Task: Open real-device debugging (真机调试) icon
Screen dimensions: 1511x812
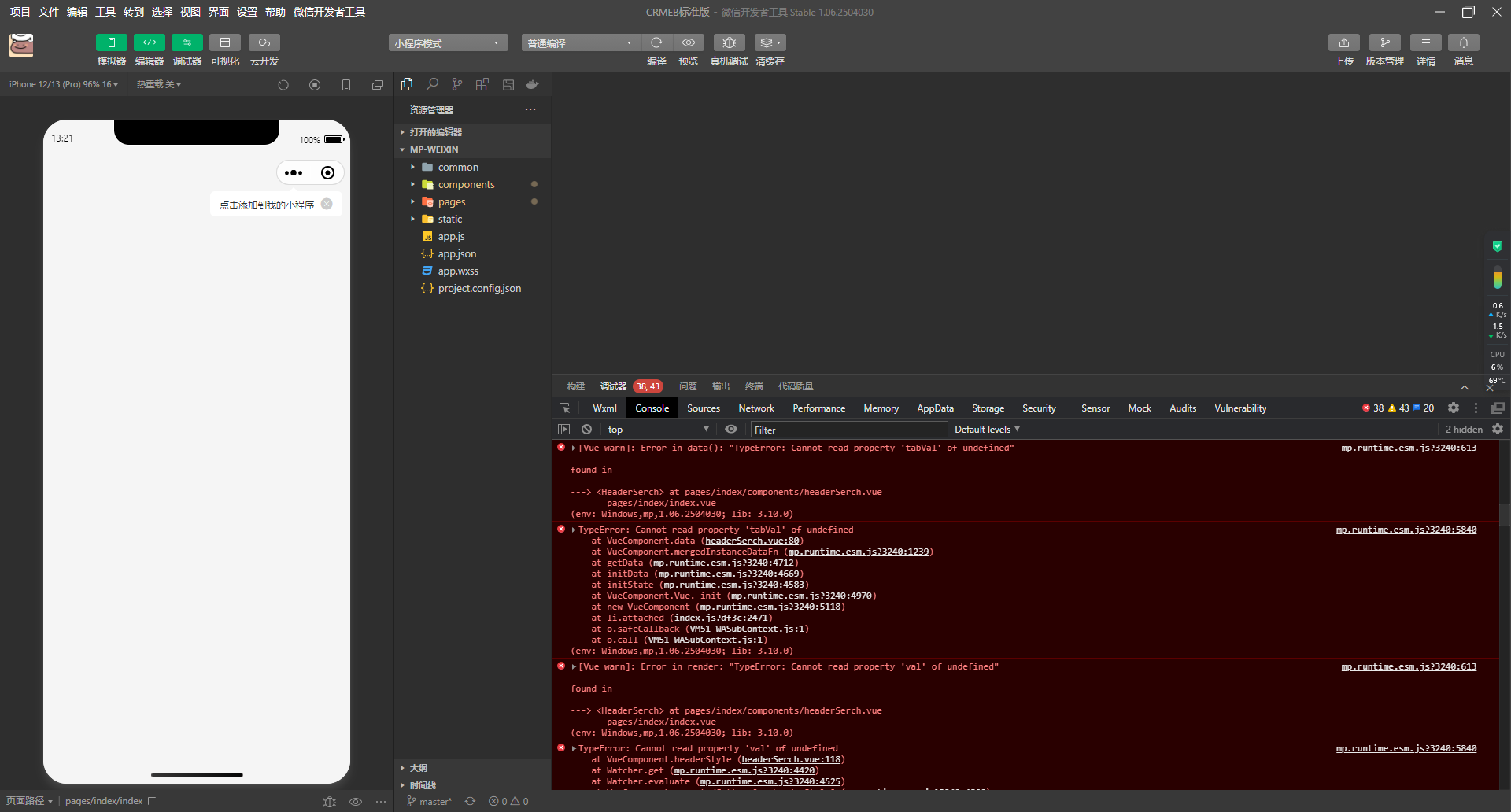Action: coord(729,42)
